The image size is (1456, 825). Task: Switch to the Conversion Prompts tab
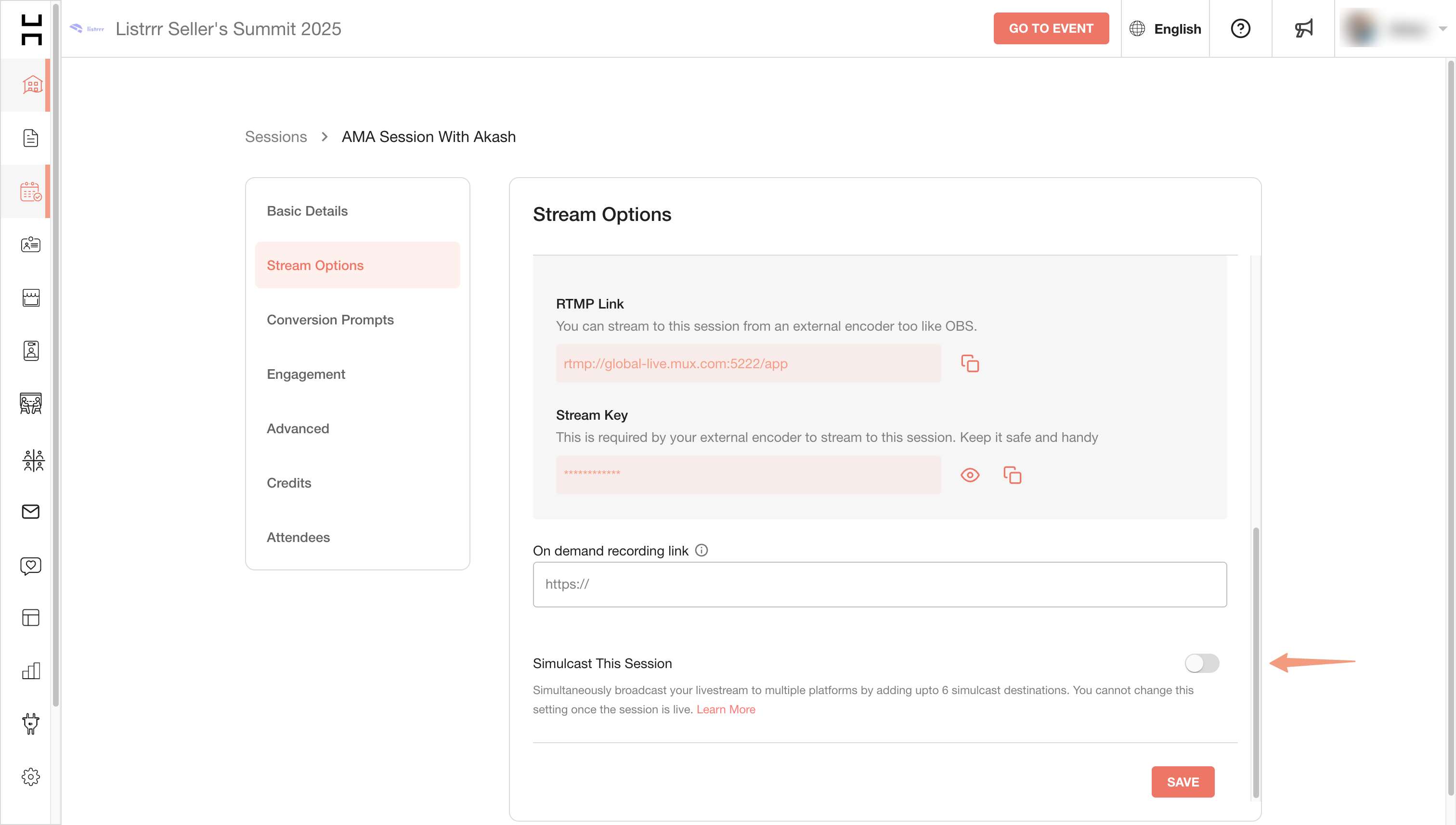point(330,320)
